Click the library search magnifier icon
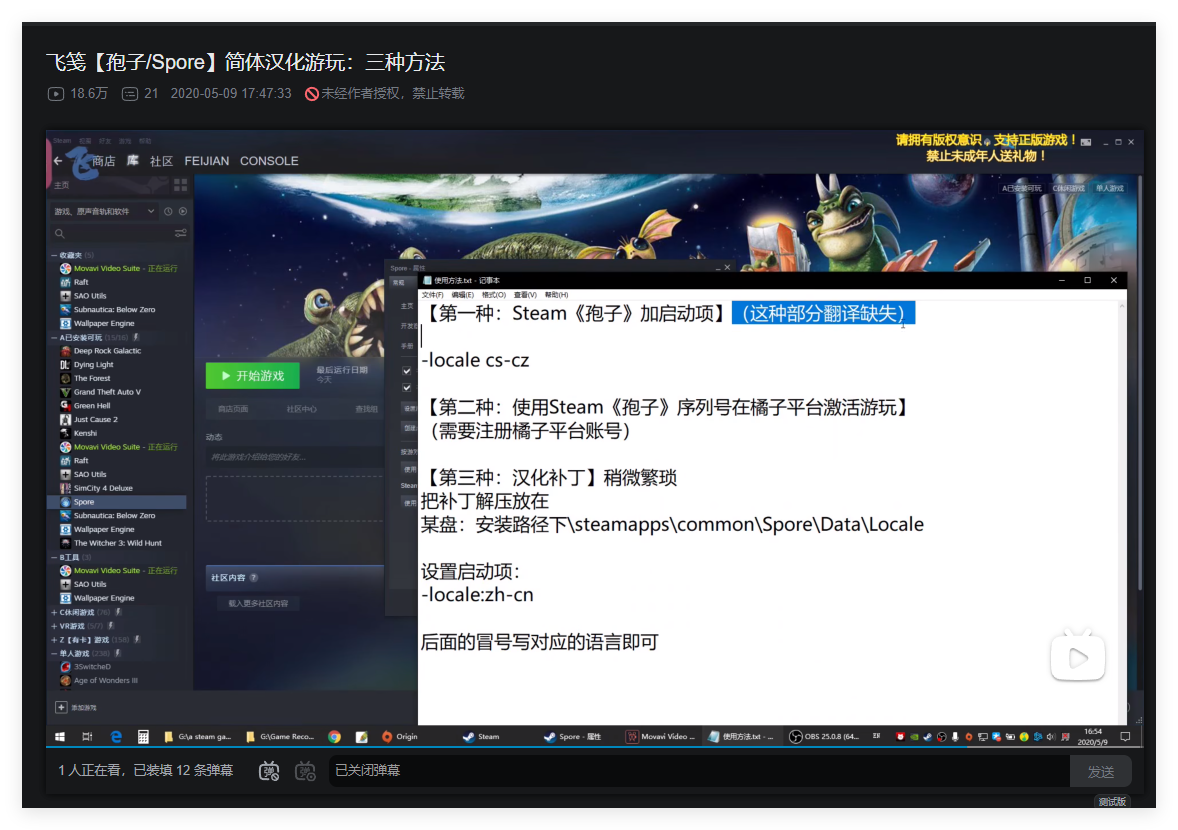 (59, 234)
